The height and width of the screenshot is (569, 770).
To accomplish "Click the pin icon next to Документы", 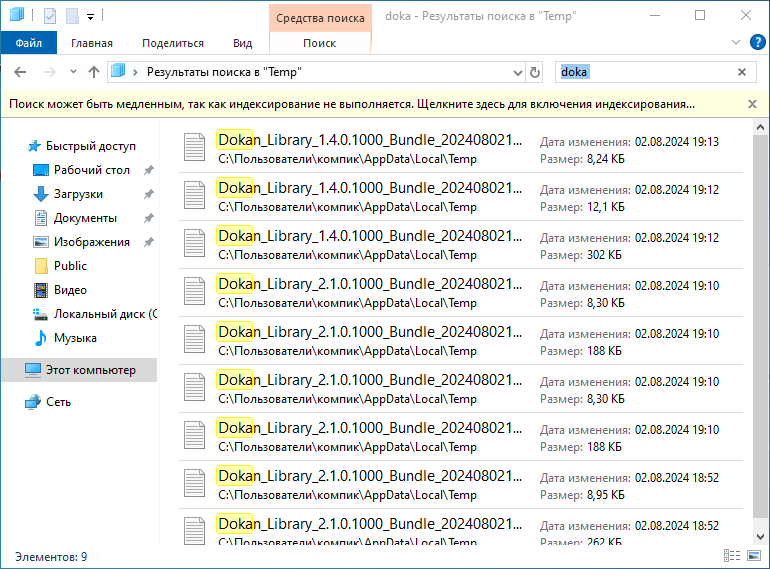I will pos(148,218).
